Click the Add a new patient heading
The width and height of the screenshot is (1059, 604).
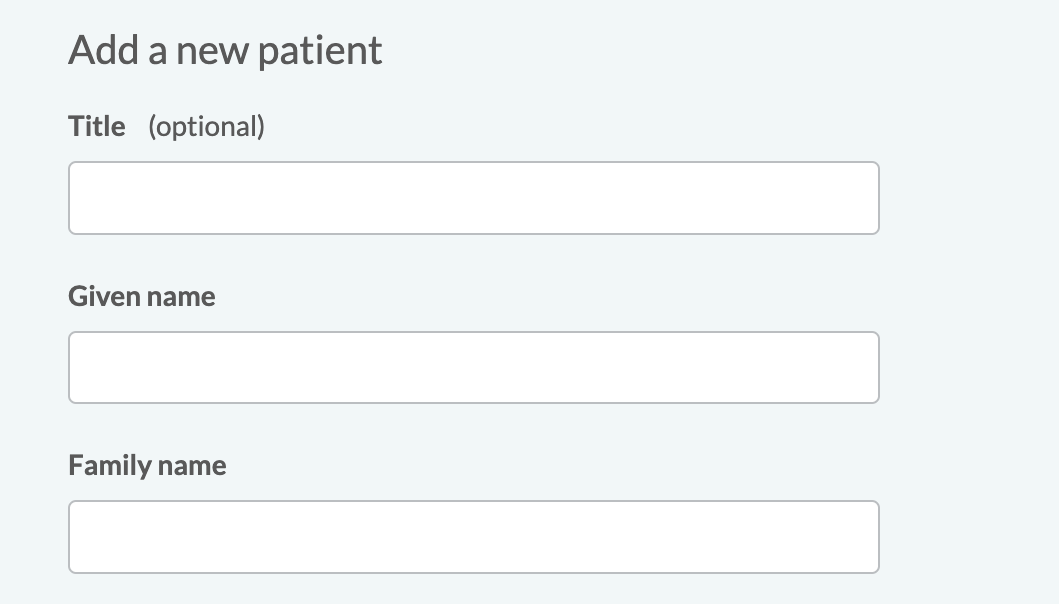[225, 49]
